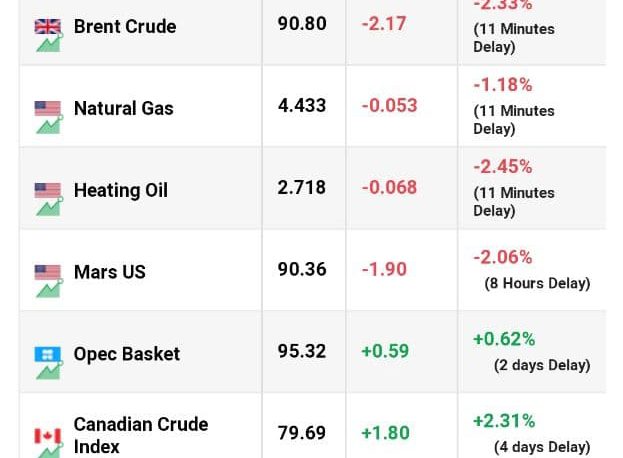Click the Canadian flag icon by Canadian Crude Index
Screen dimensions: 623x458
tap(48, 436)
